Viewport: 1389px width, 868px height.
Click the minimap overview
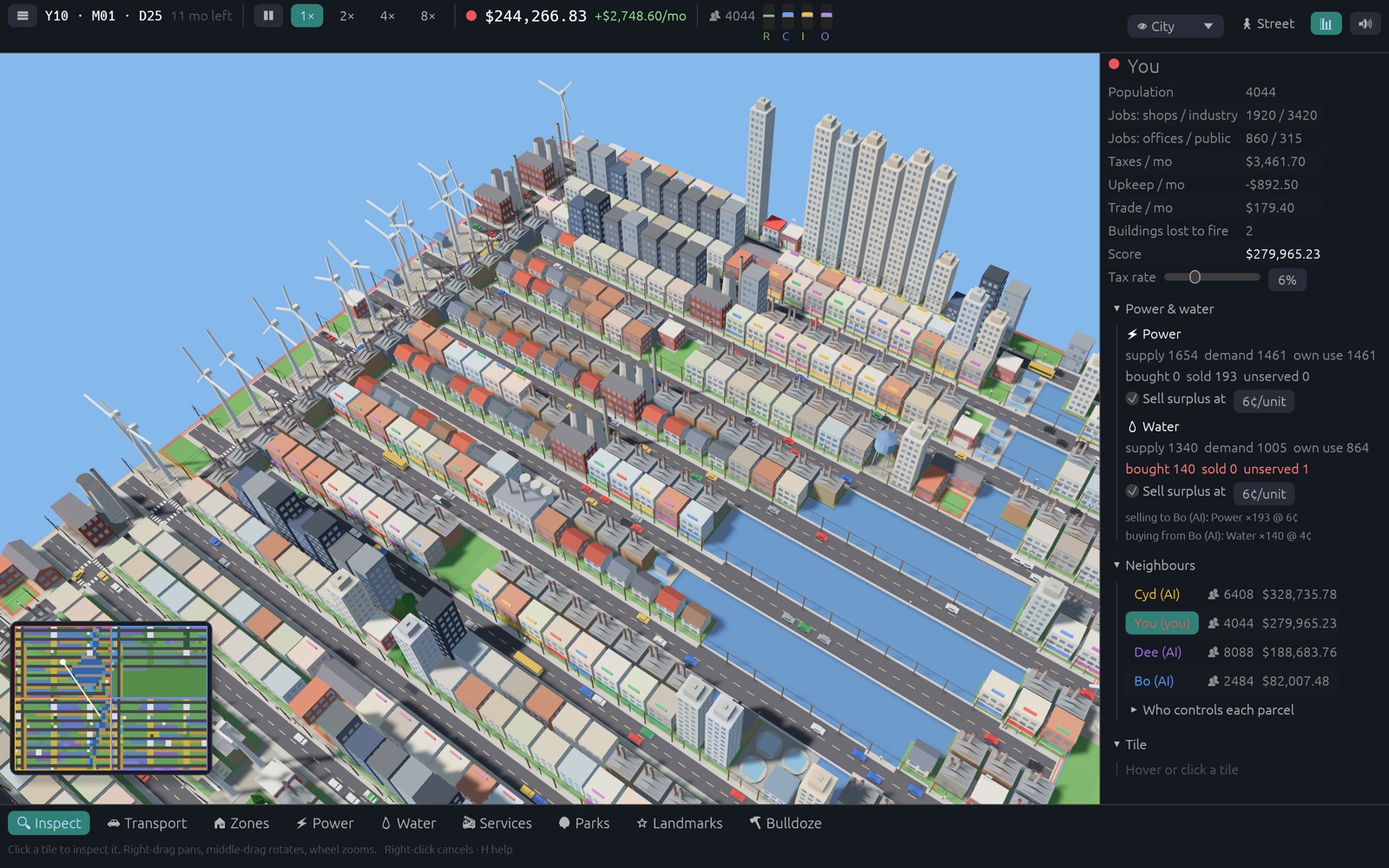pyautogui.click(x=111, y=698)
